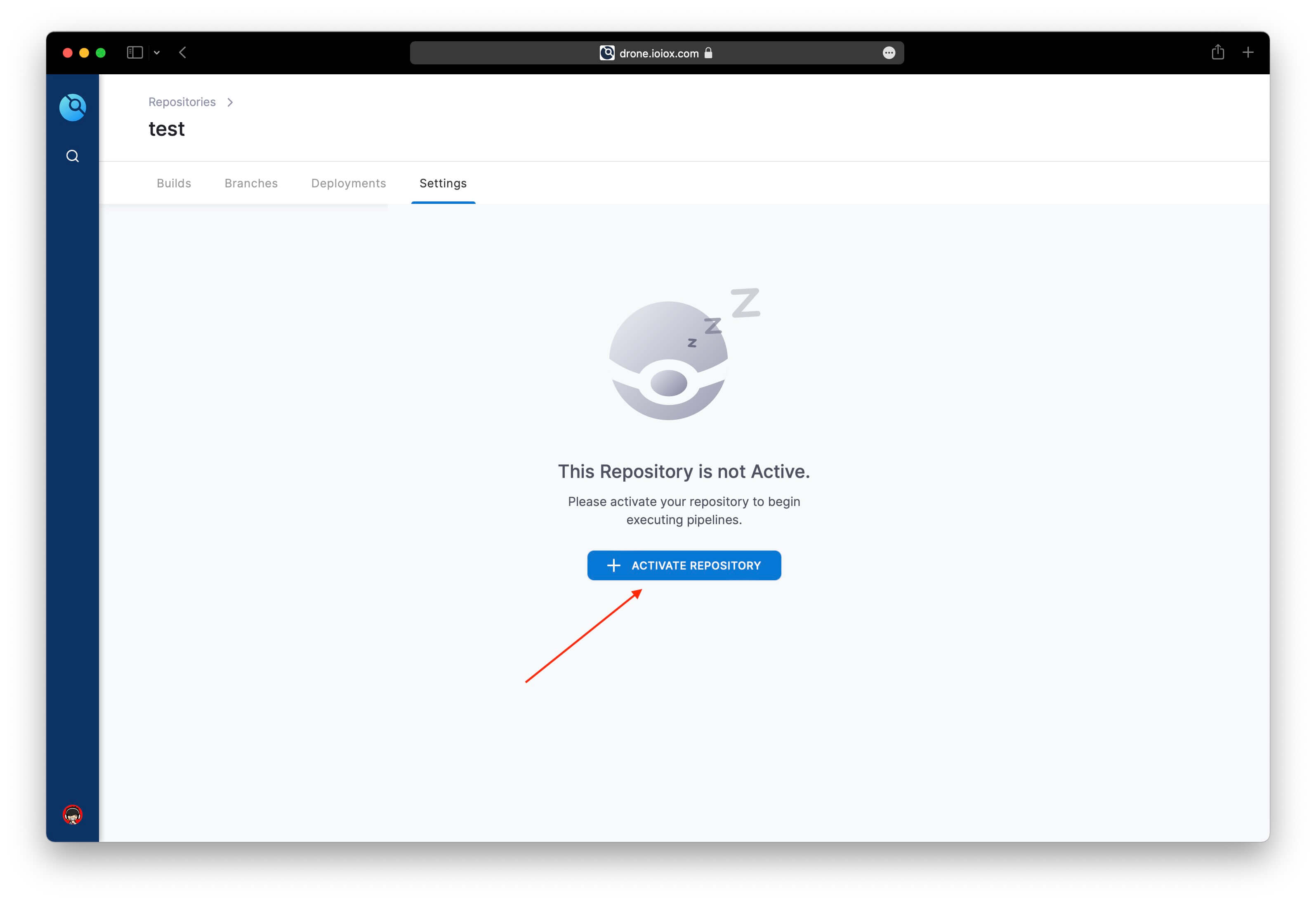Viewport: 1316px width, 903px height.
Task: Toggle the Safari sidebar panel icon
Action: point(134,53)
